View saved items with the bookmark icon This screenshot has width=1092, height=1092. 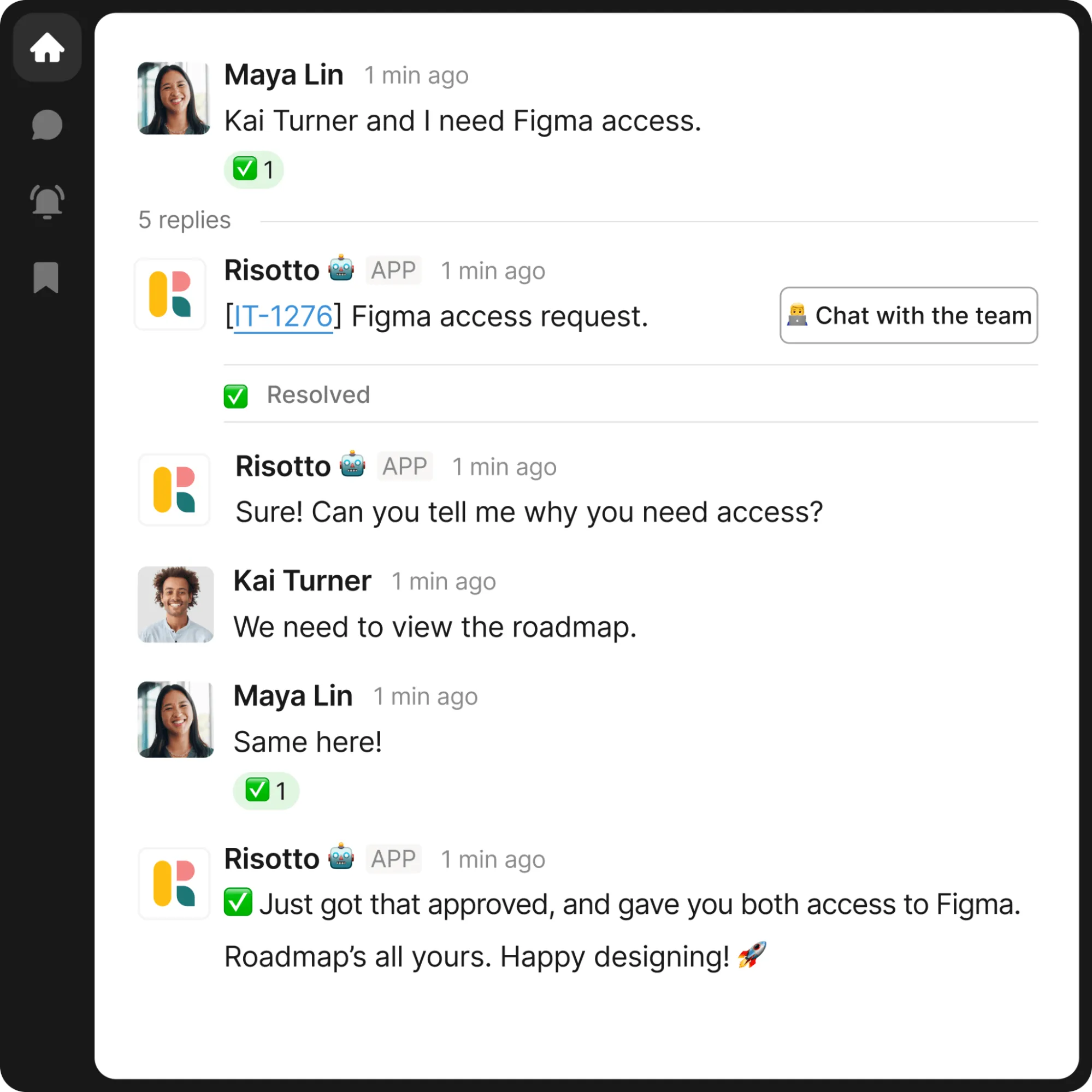pos(47,278)
